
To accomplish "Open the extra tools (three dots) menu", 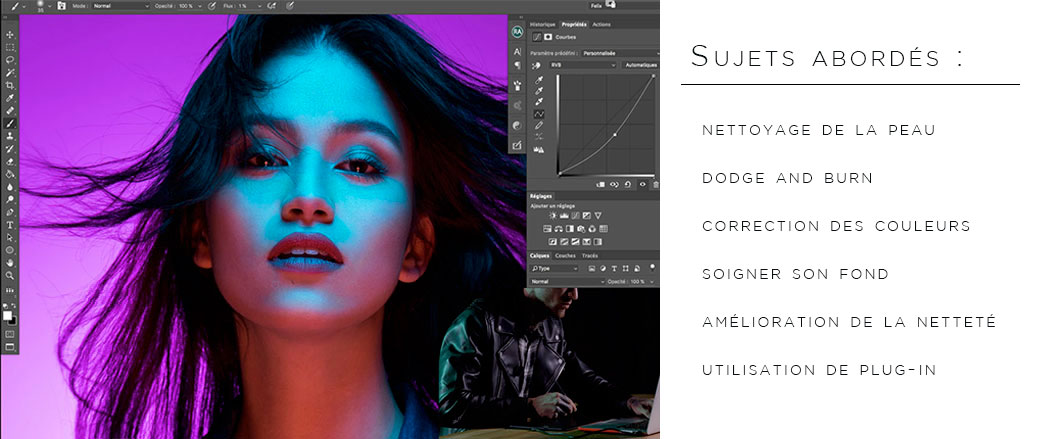I will (x=10, y=290).
